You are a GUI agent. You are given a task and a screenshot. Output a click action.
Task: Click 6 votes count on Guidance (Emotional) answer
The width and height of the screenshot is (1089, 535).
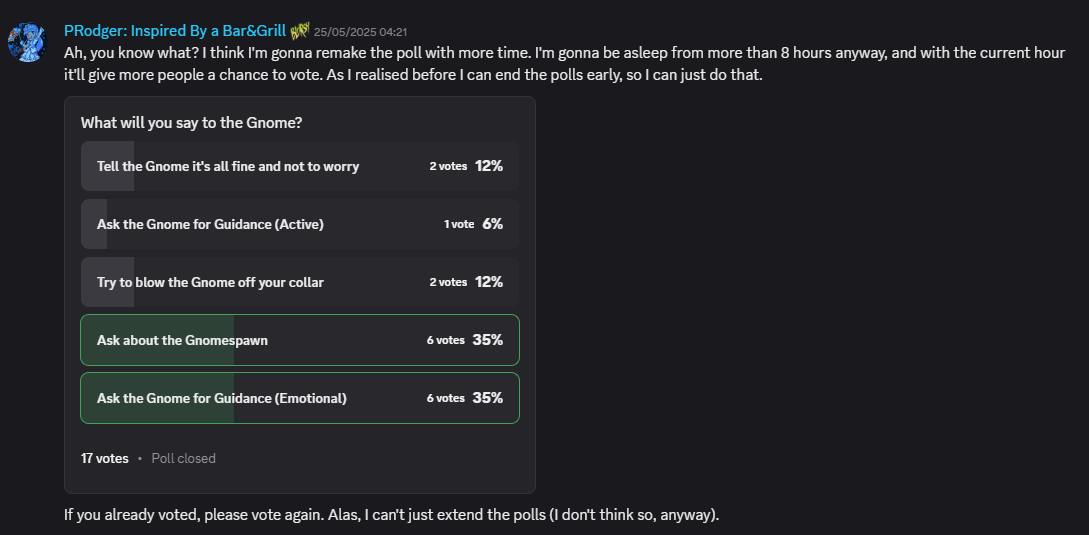pyautogui.click(x=446, y=398)
